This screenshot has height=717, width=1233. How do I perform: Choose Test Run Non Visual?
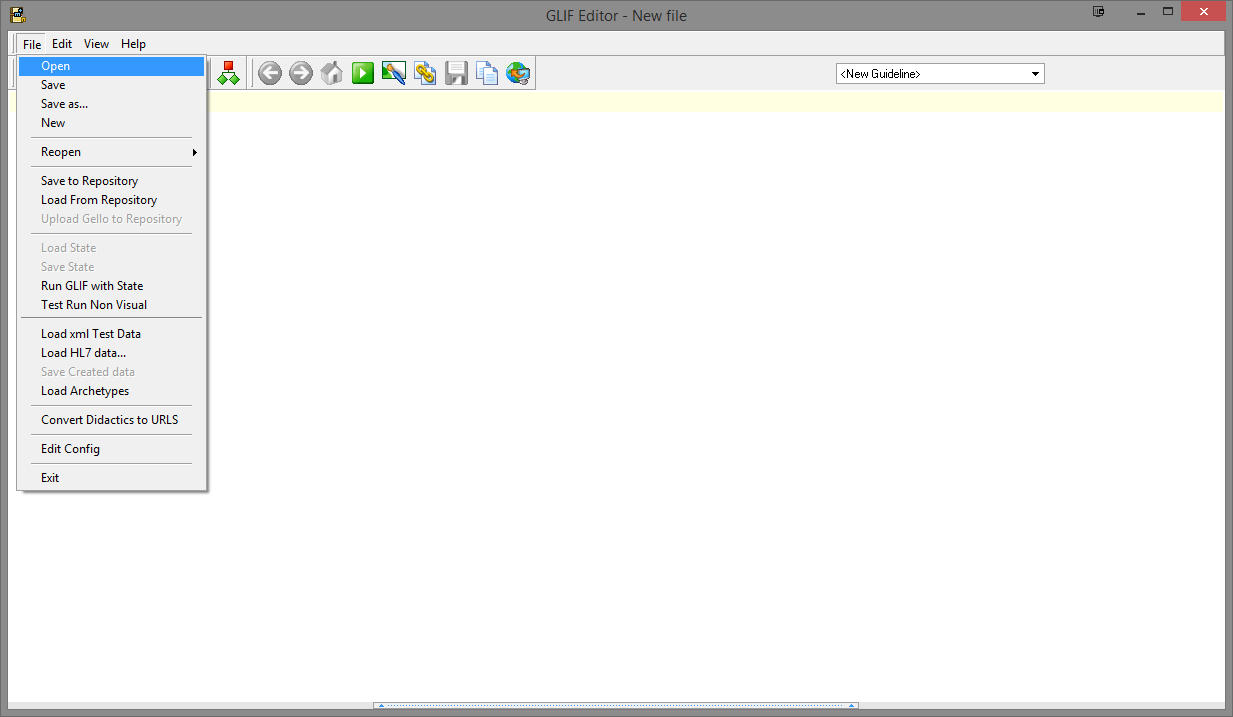pyautogui.click(x=112, y=305)
